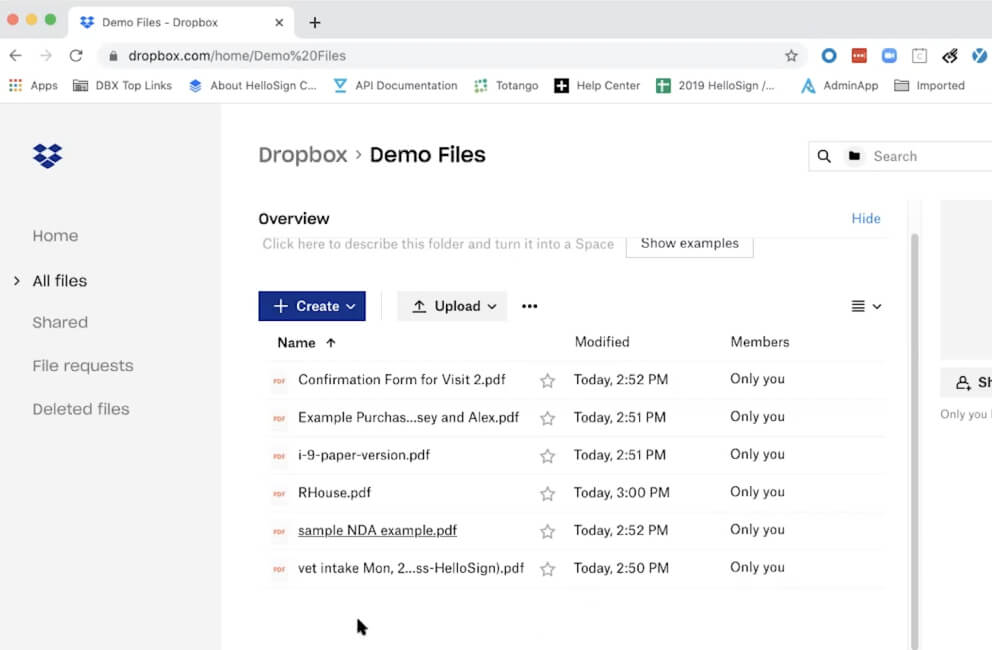Click the folder description placeholder text
This screenshot has width=992, height=650.
438,244
